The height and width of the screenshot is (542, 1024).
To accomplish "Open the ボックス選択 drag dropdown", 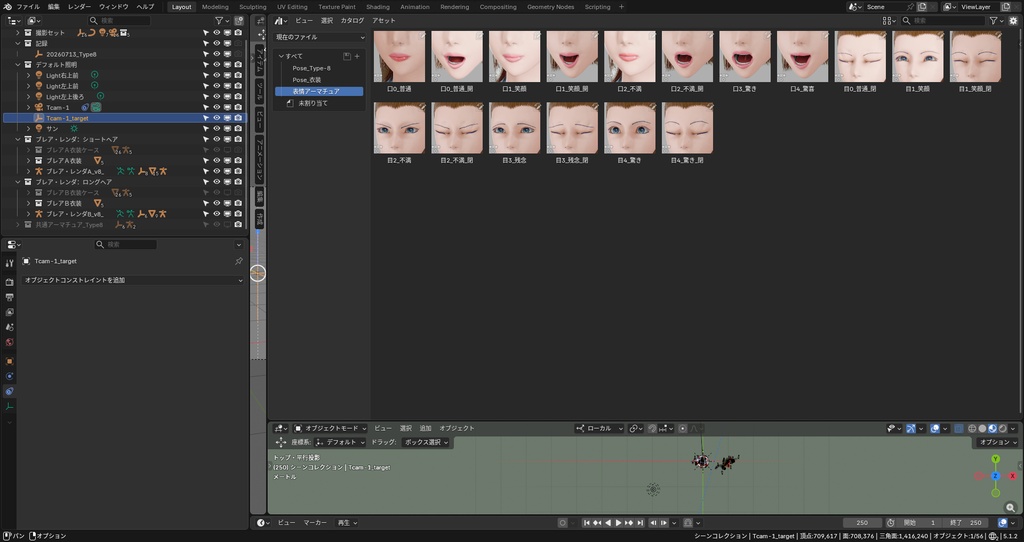I will point(426,443).
